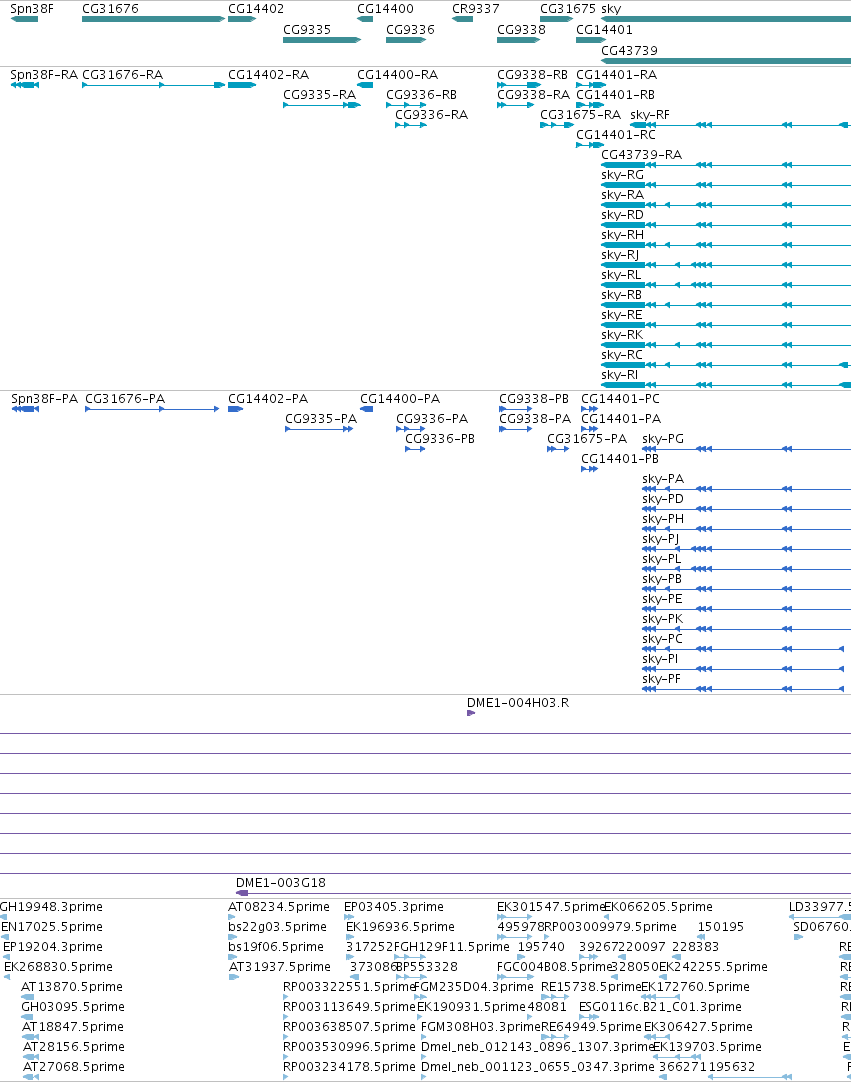Select the CG9338 gene label
The width and height of the screenshot is (851, 1082).
pyautogui.click(x=521, y=30)
